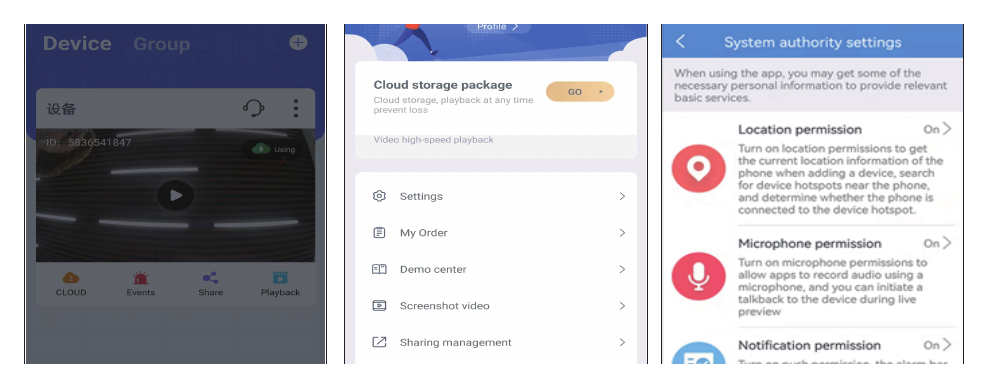
Task: Click the personal information notice text
Action: pyautogui.click(x=810, y=86)
